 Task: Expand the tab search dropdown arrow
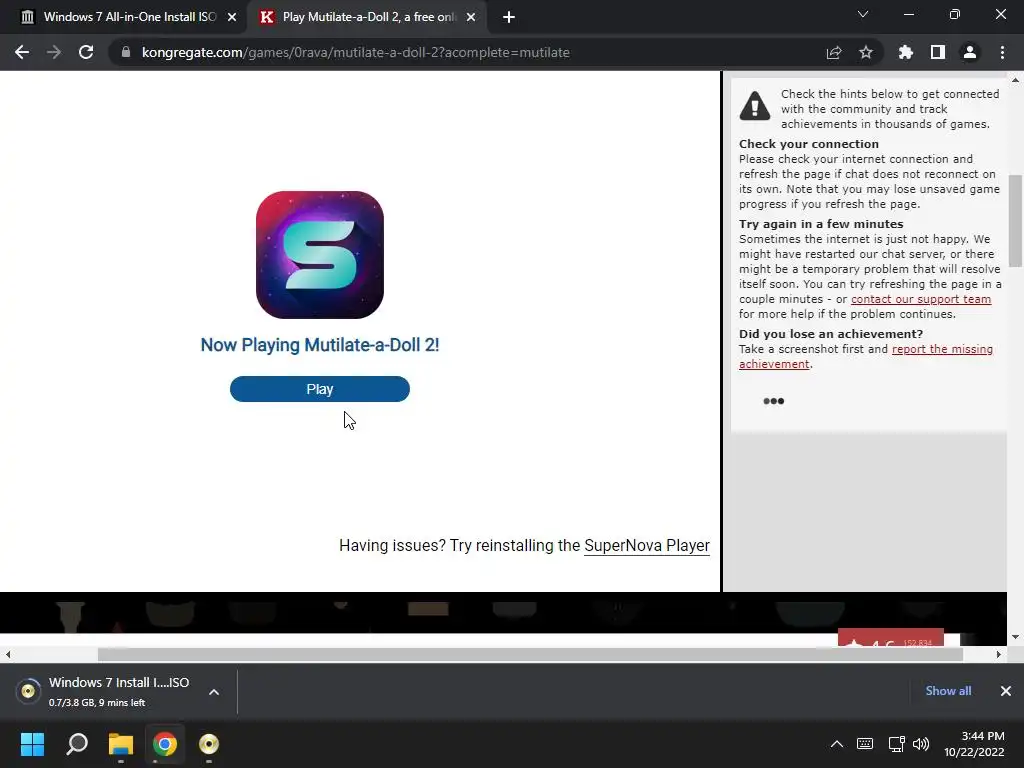pos(863,14)
